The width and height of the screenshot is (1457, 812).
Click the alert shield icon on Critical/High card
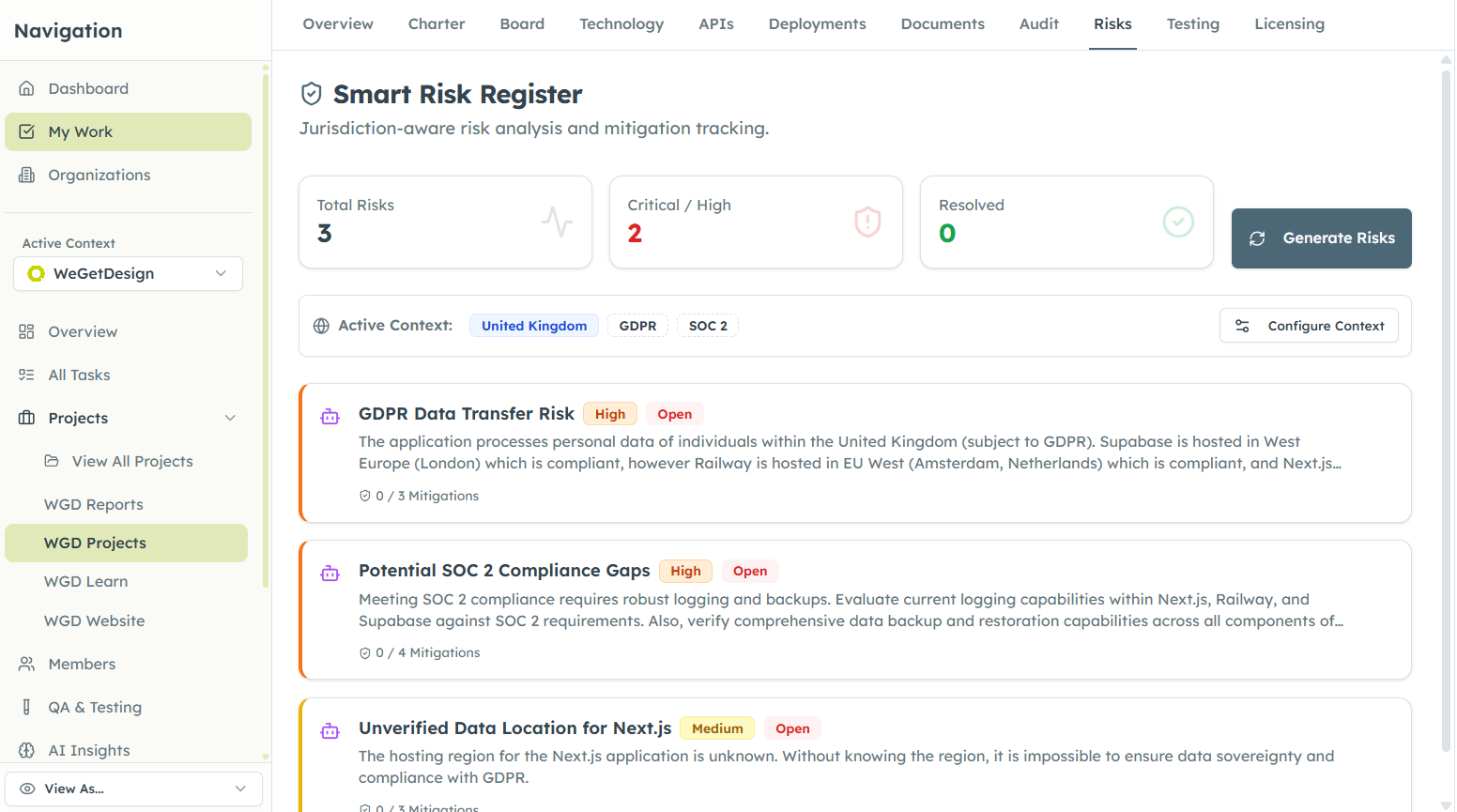tap(867, 222)
